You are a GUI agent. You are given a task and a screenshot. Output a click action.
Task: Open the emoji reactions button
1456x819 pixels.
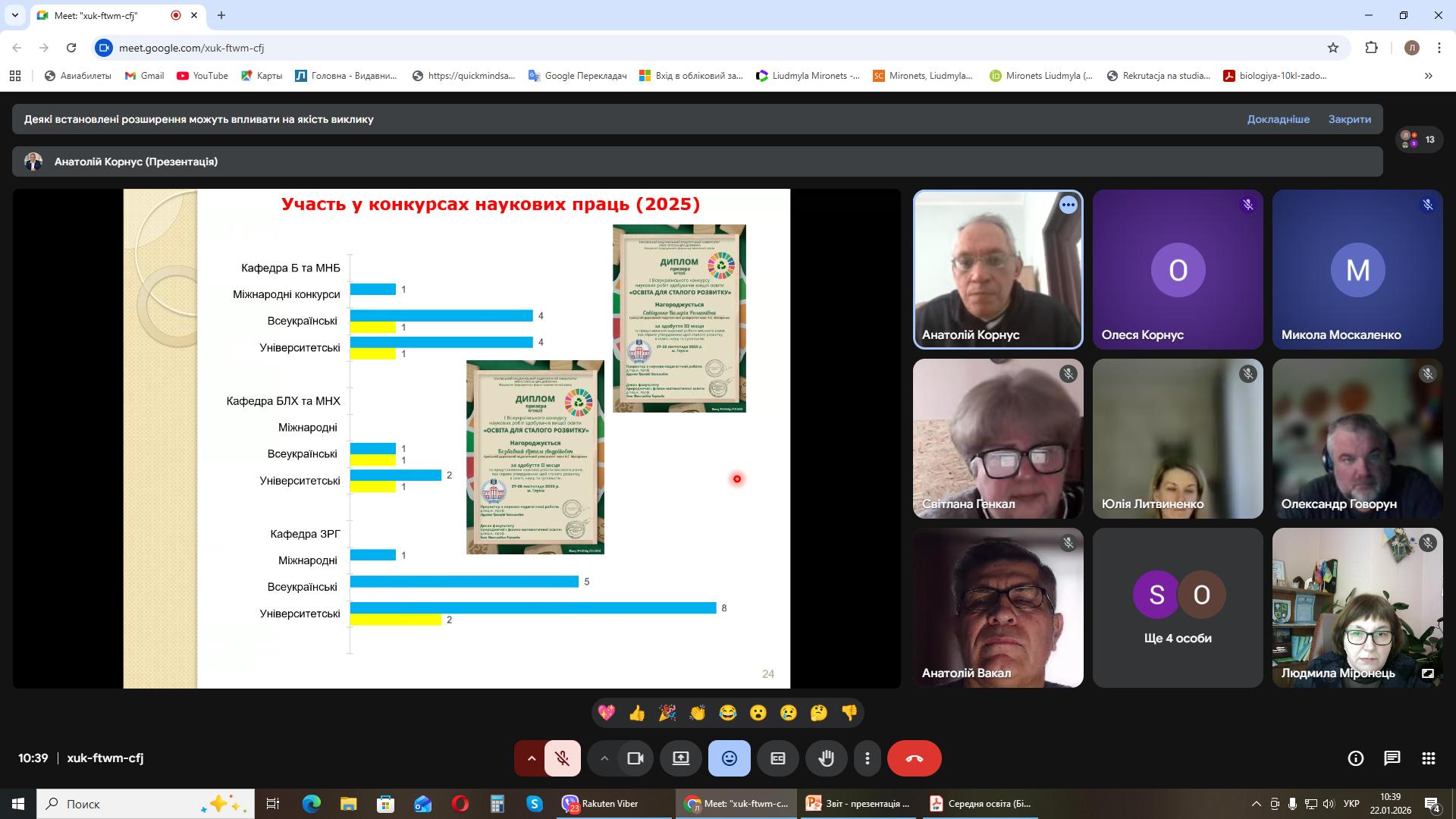(729, 758)
